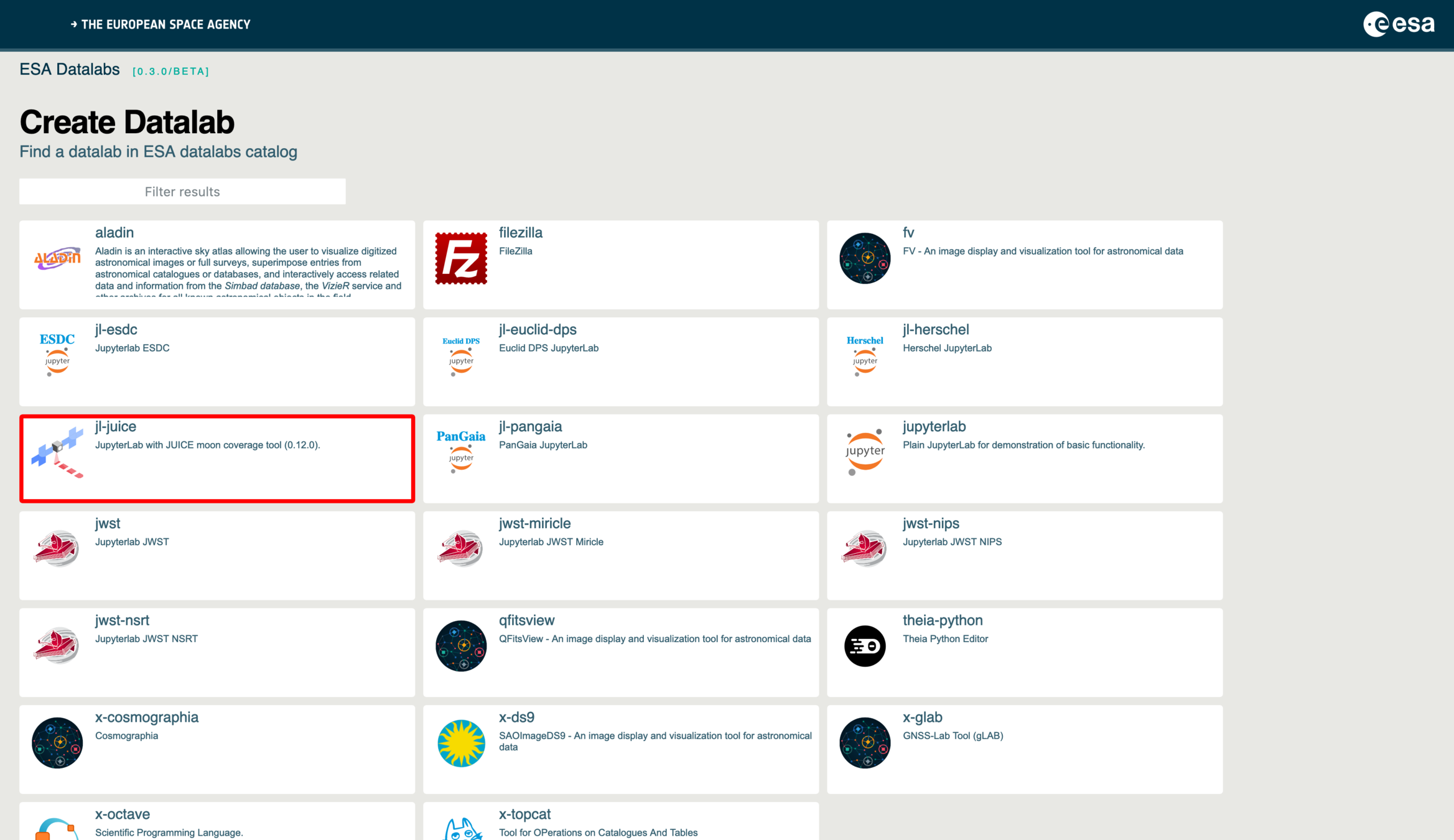Click the esa logo in header
Image resolution: width=1454 pixels, height=840 pixels.
(x=1399, y=24)
